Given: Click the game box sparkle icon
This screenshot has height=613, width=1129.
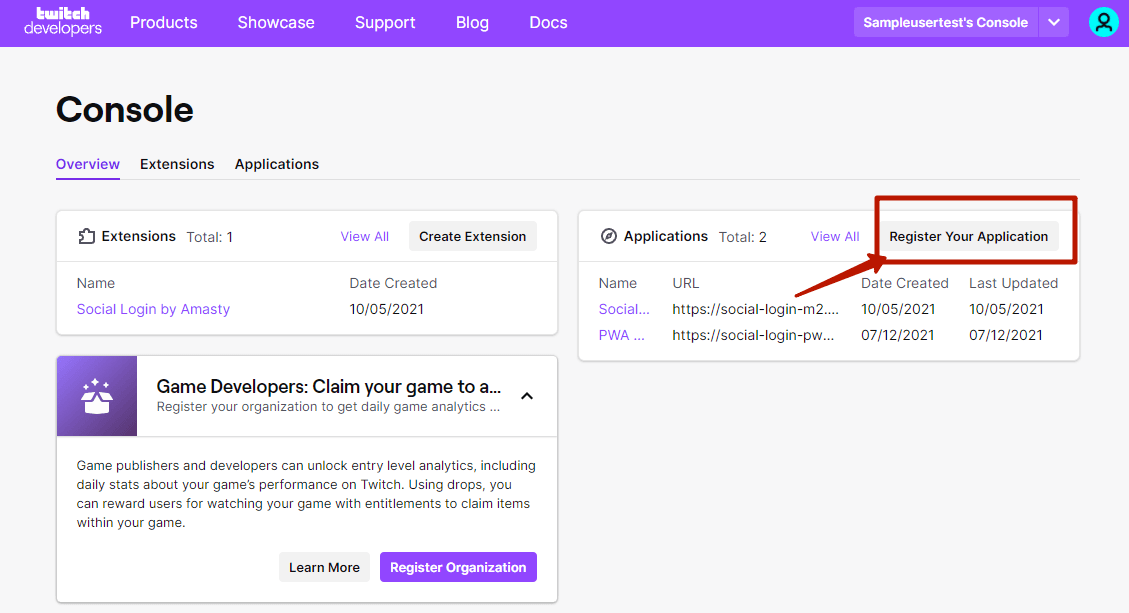Looking at the screenshot, I should (x=96, y=396).
